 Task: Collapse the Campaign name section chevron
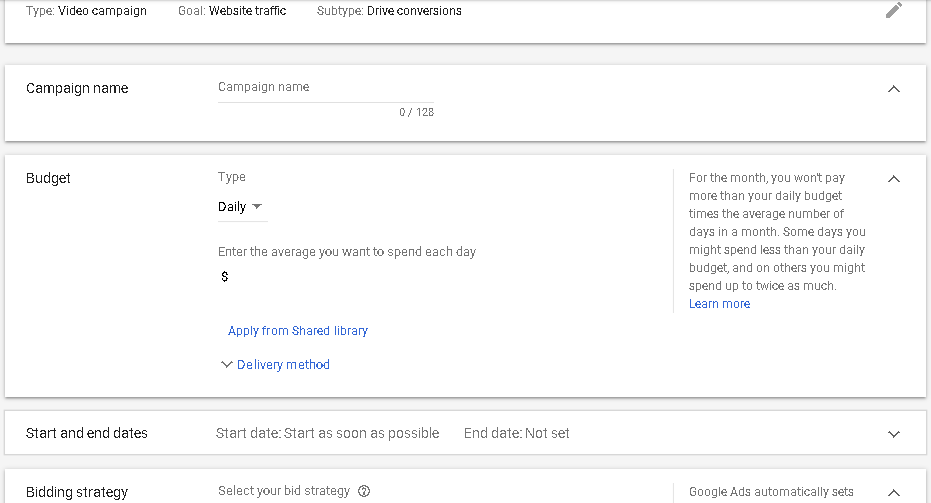(x=894, y=89)
